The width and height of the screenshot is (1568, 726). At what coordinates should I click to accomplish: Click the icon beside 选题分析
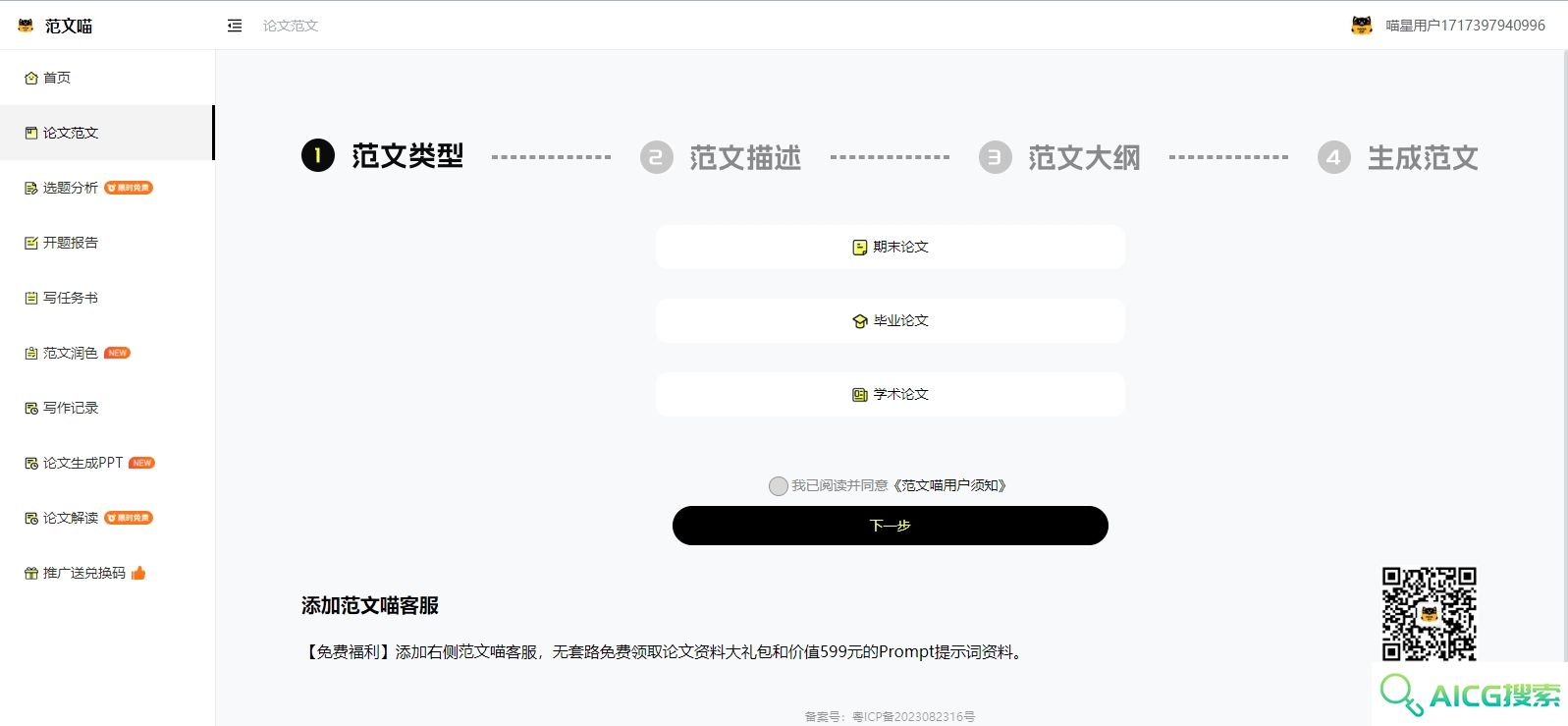[x=31, y=188]
